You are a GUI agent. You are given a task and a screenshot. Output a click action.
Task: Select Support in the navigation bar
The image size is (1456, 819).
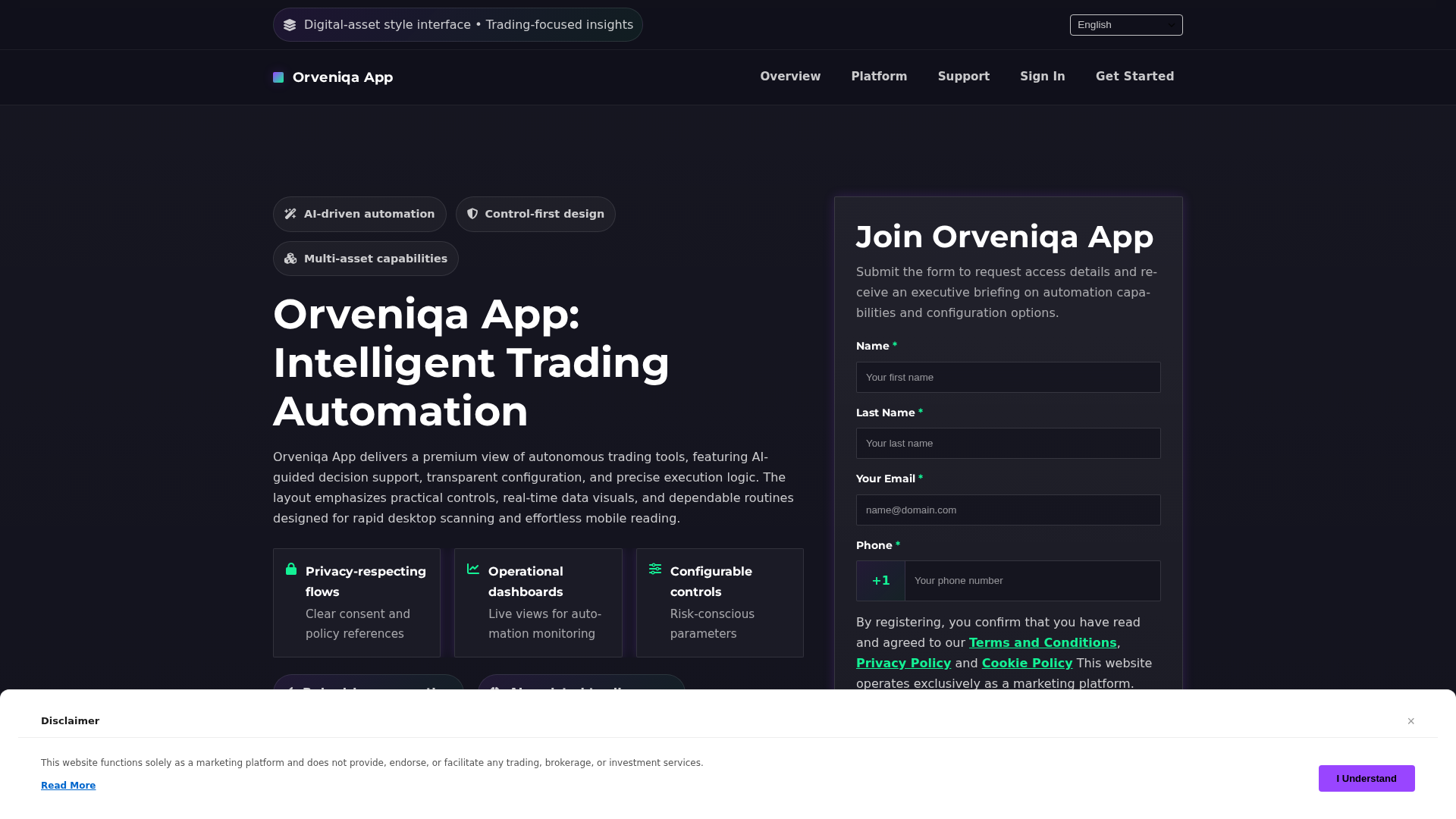click(x=963, y=77)
